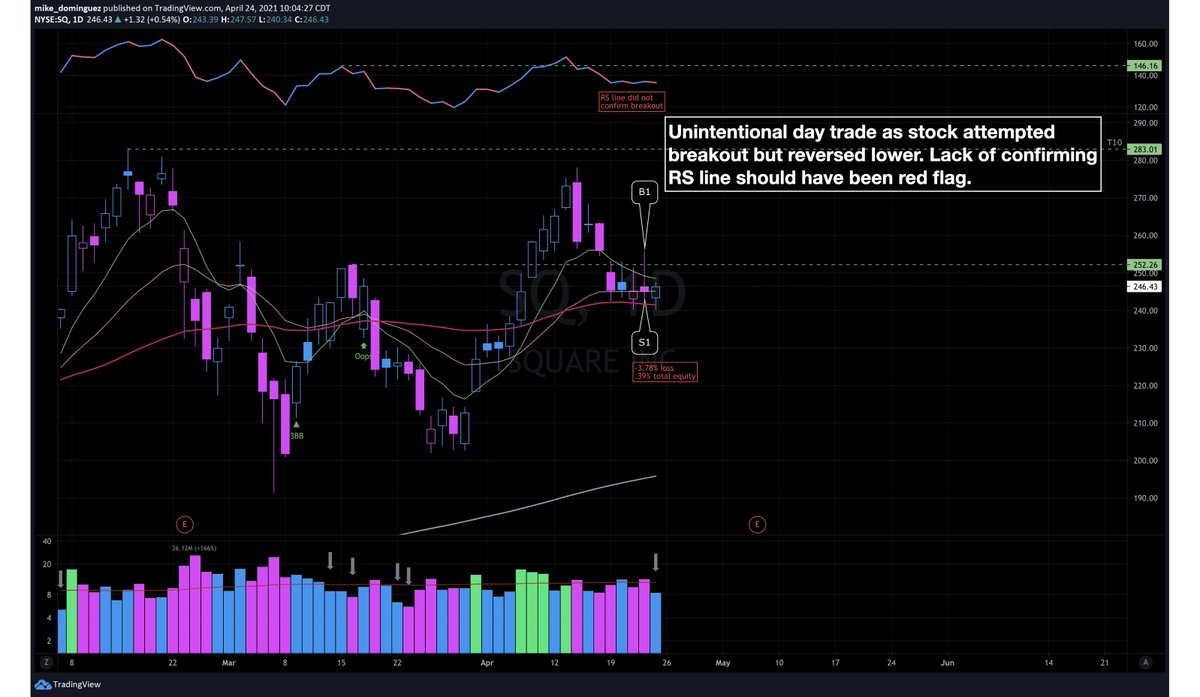Click the 190.00 price axis value
Screen dimensions: 1200x697
pyautogui.click(x=1146, y=498)
